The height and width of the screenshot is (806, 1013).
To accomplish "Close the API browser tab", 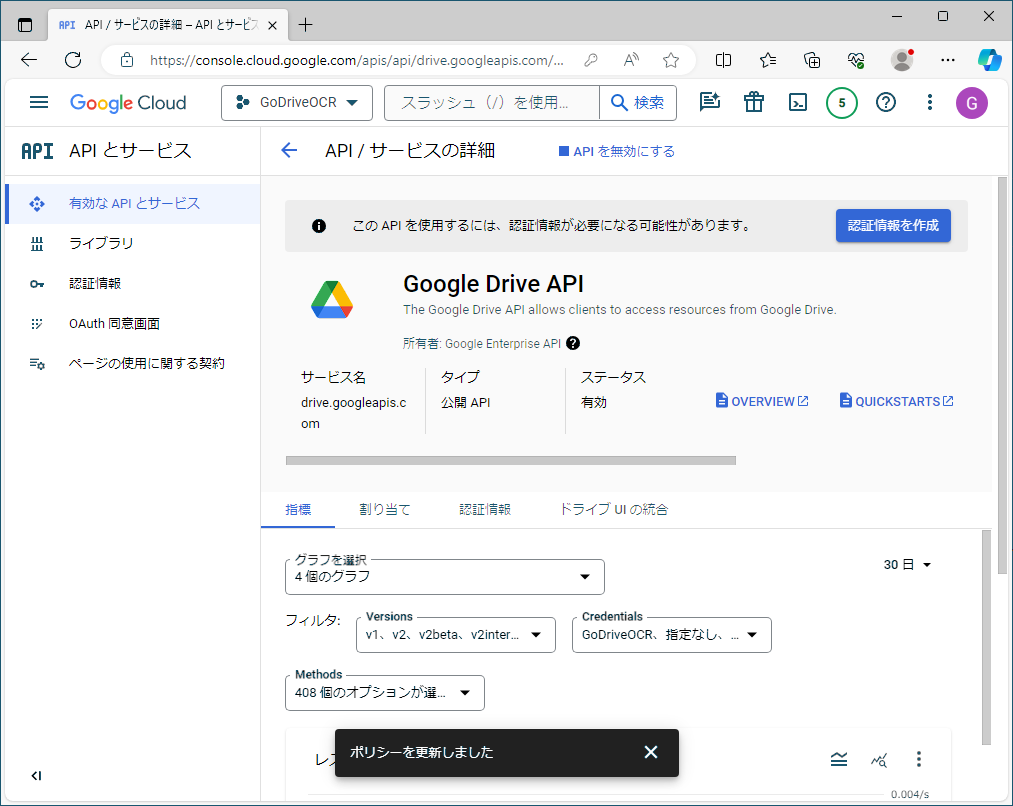I will (x=273, y=25).
